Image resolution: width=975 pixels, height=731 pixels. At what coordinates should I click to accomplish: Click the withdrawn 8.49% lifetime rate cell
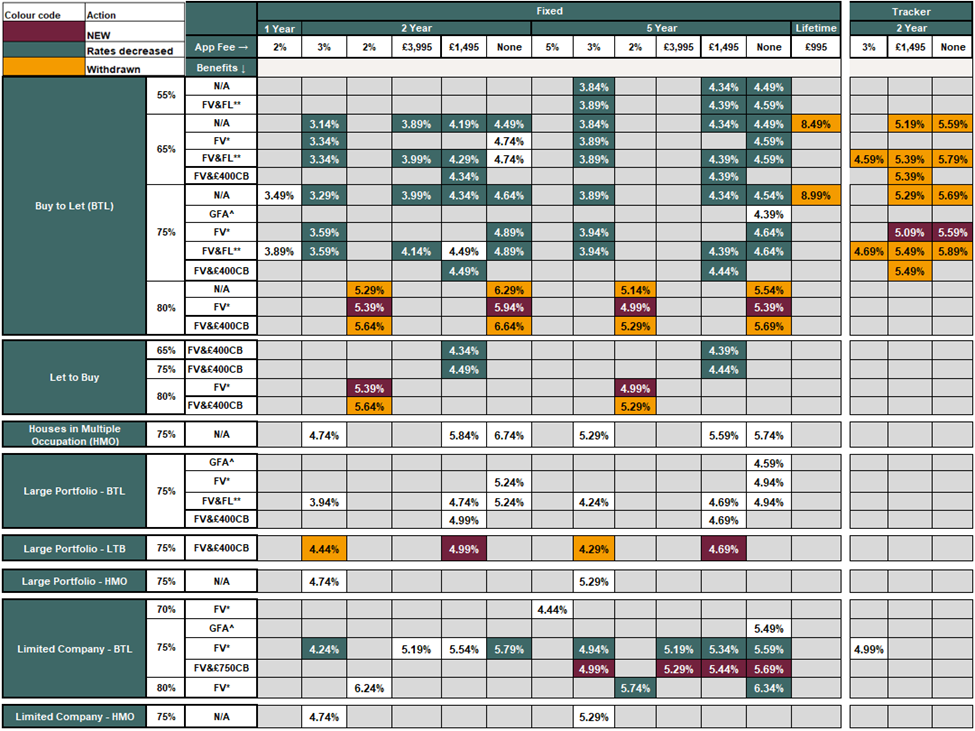coord(815,123)
